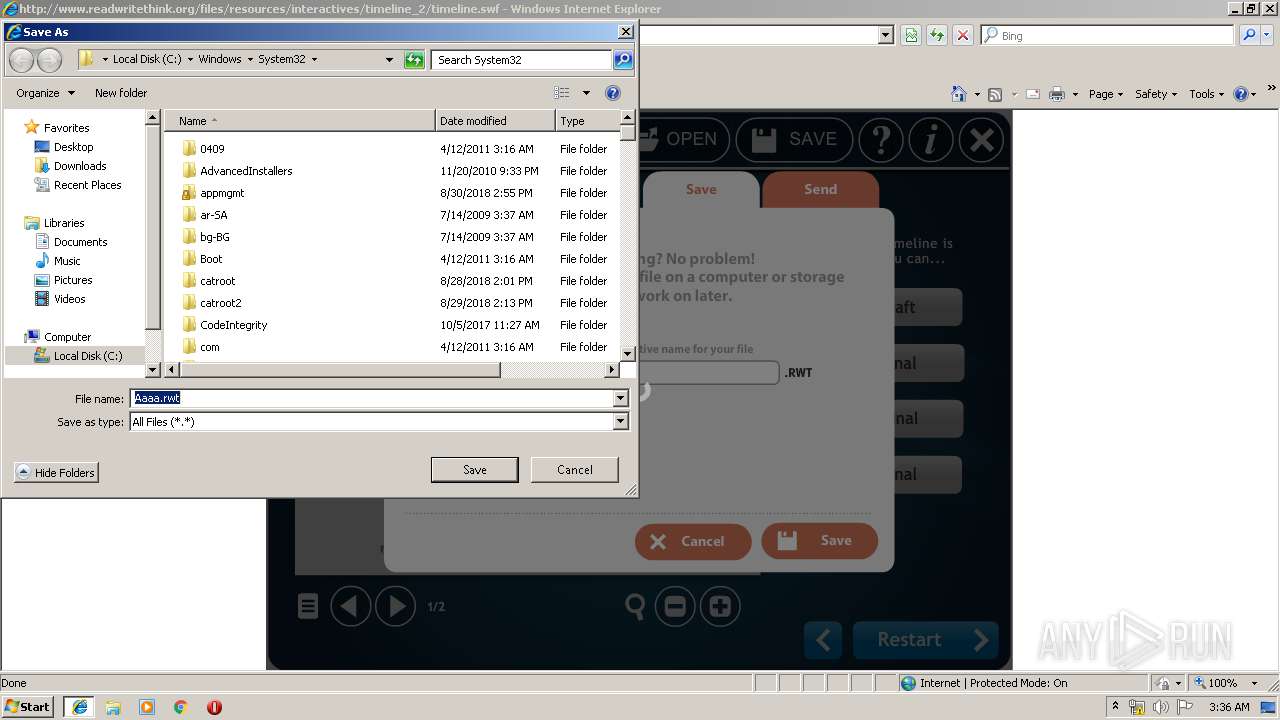
Task: Open Internet Explorer Tools menu
Action: 1207,94
